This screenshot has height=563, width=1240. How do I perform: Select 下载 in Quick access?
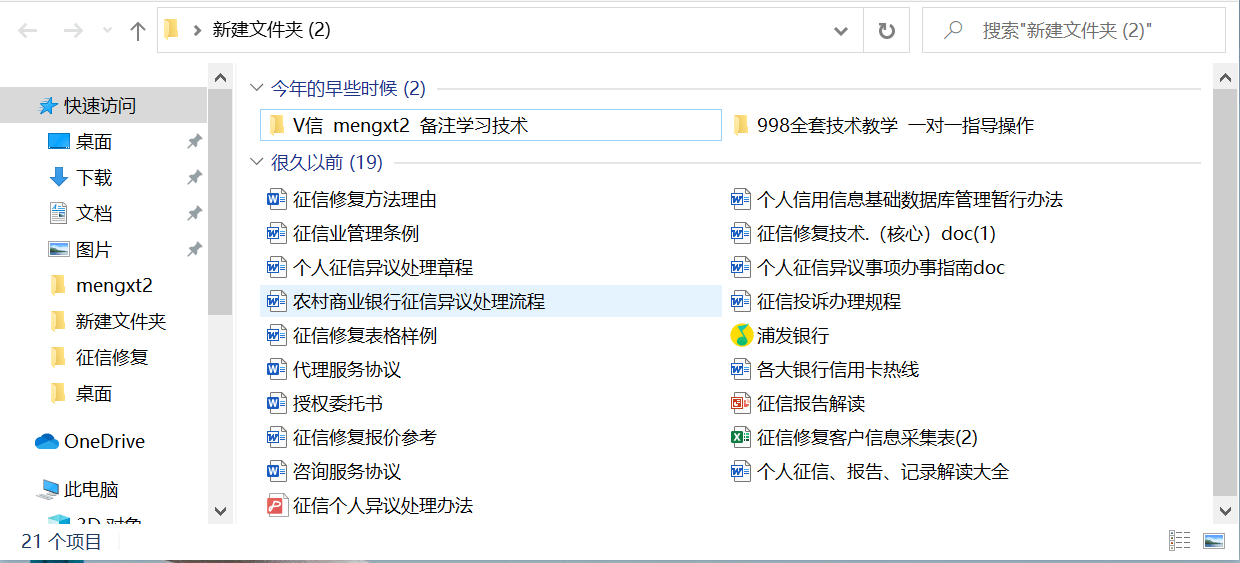tap(94, 178)
